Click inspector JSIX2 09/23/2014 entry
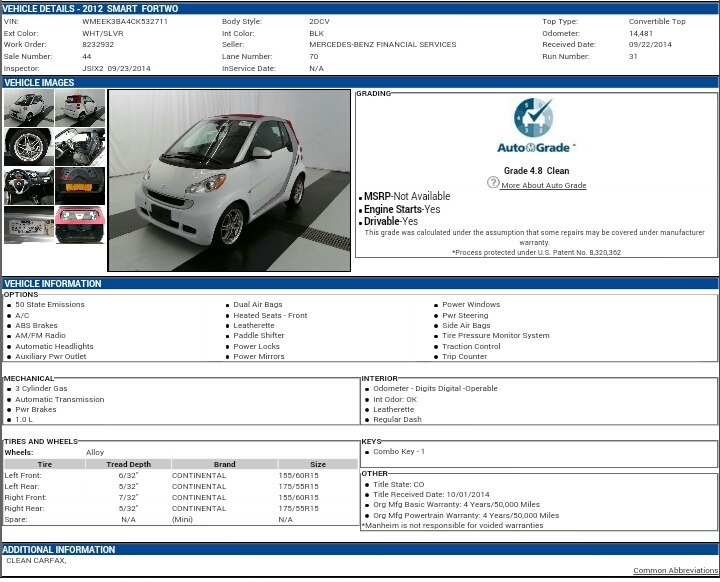 [x=116, y=68]
